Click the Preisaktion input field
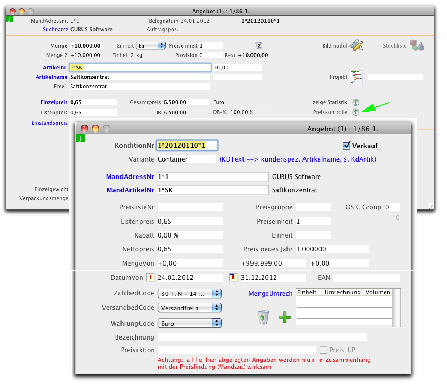The height and width of the screenshot is (388, 447). (x=237, y=350)
